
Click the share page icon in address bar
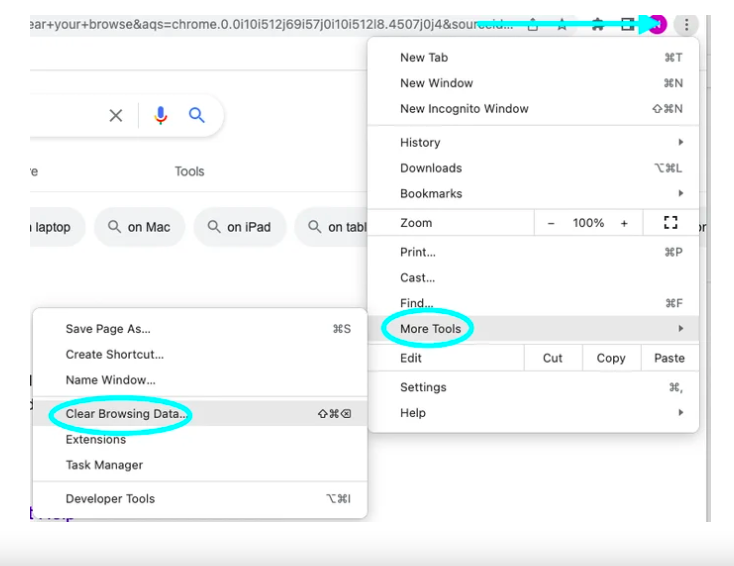point(533,24)
